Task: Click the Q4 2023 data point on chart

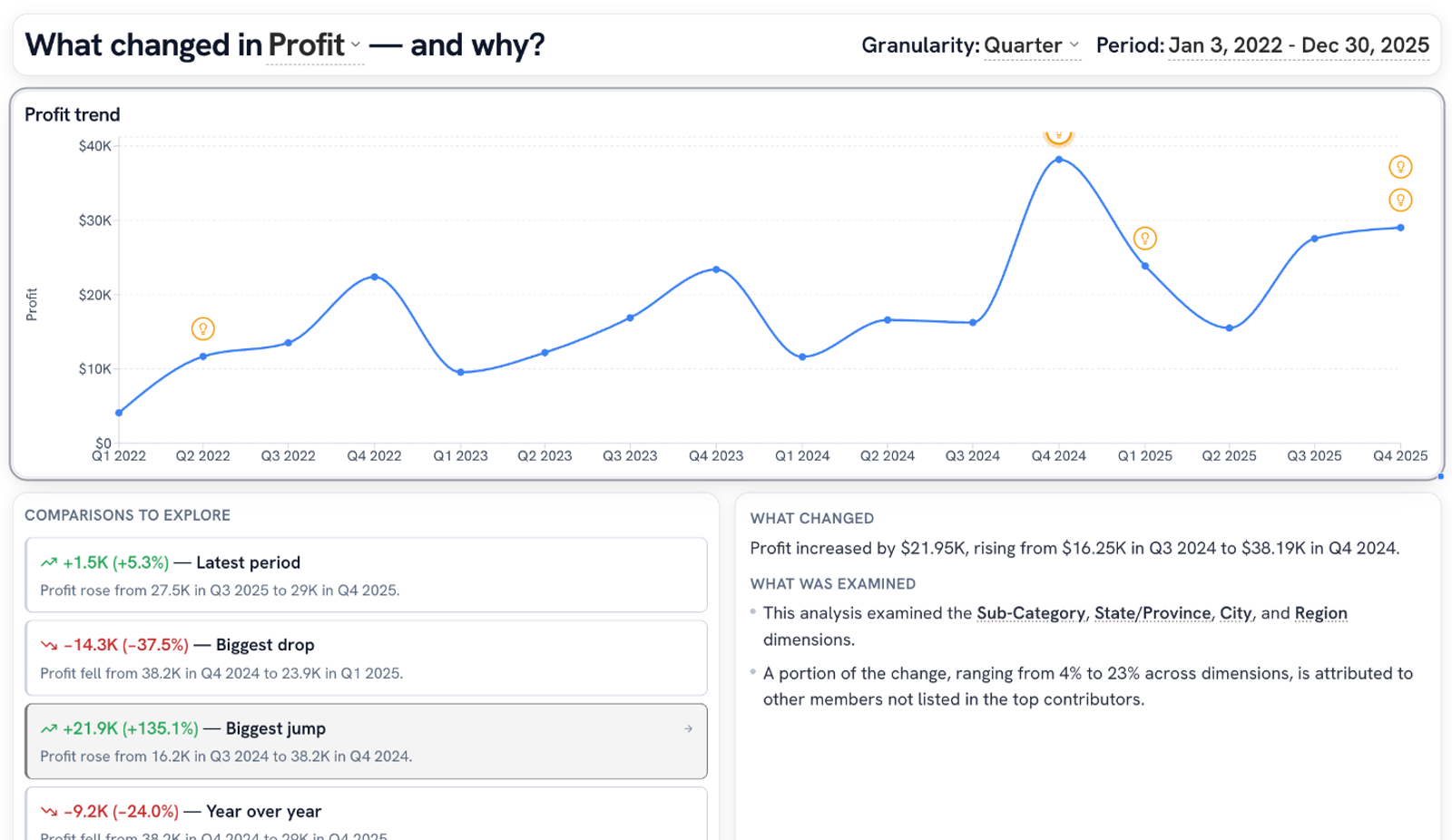Action: [x=716, y=269]
